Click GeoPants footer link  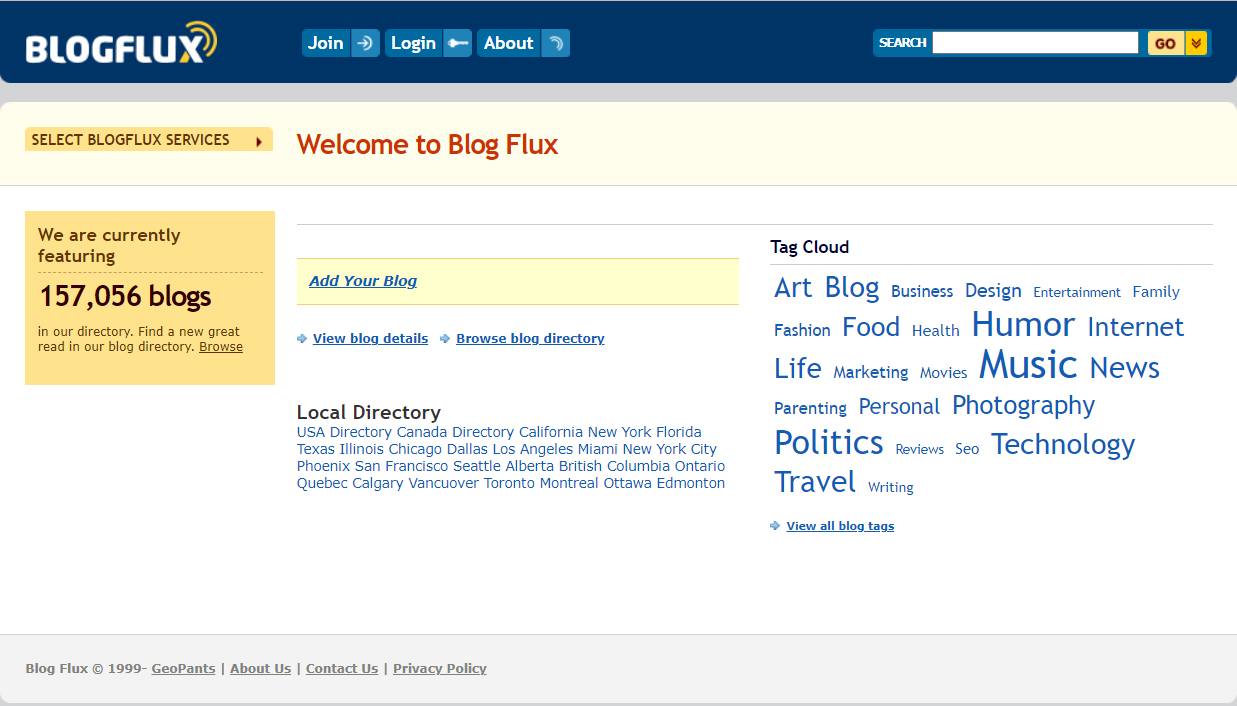(184, 669)
